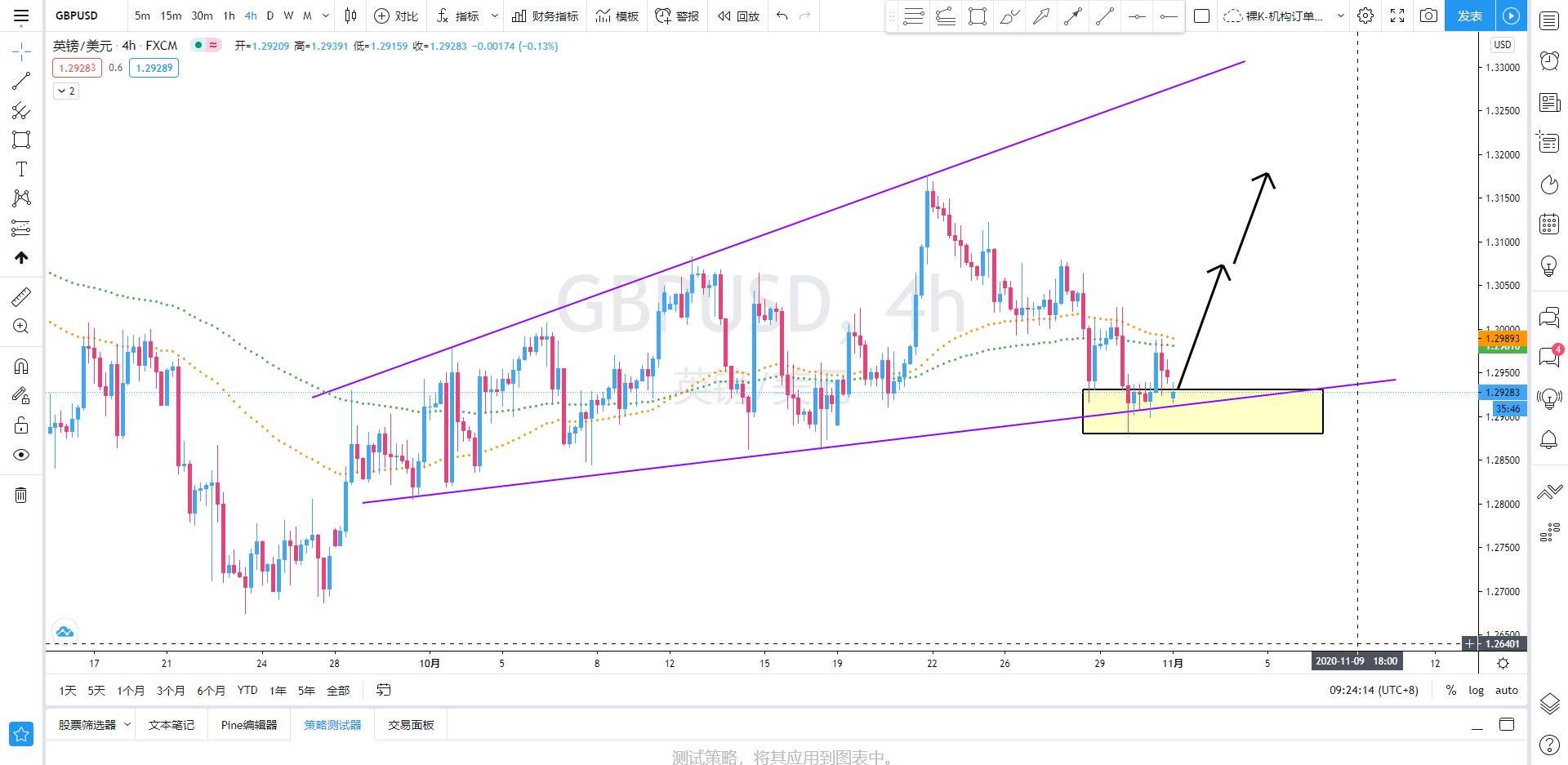
Task: Open the economic calendar panel
Action: [1549, 224]
